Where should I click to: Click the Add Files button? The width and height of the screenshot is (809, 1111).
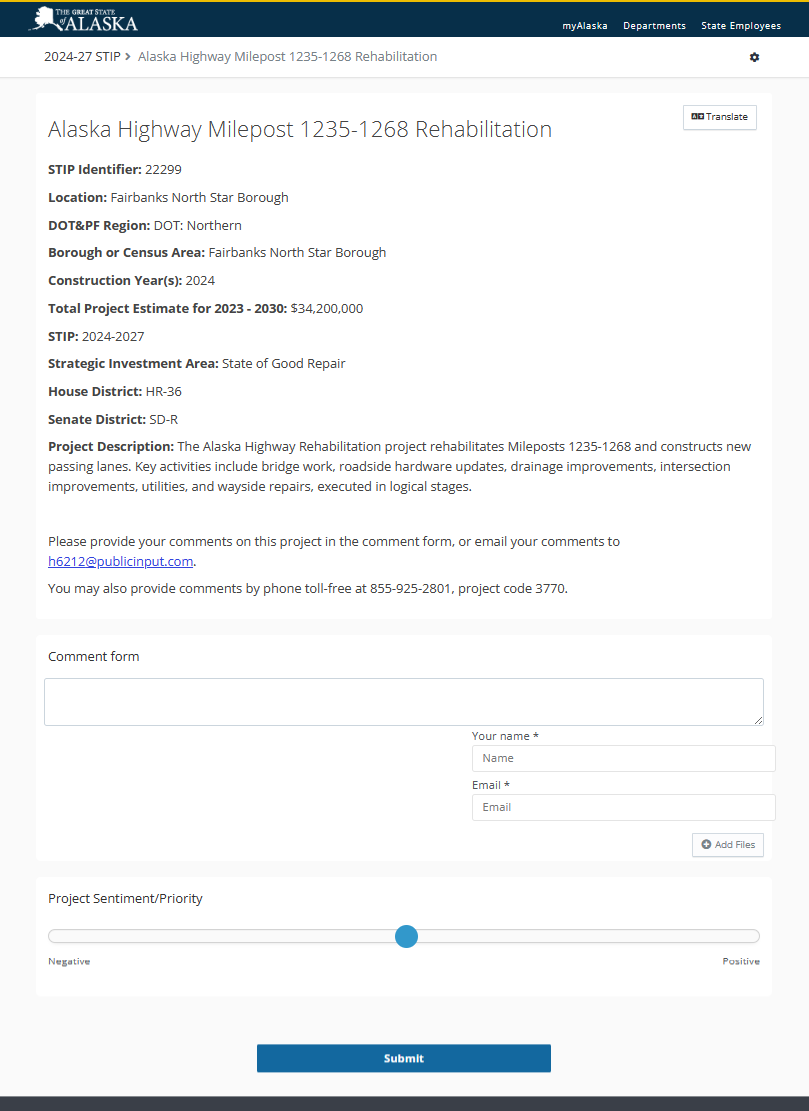click(x=728, y=845)
